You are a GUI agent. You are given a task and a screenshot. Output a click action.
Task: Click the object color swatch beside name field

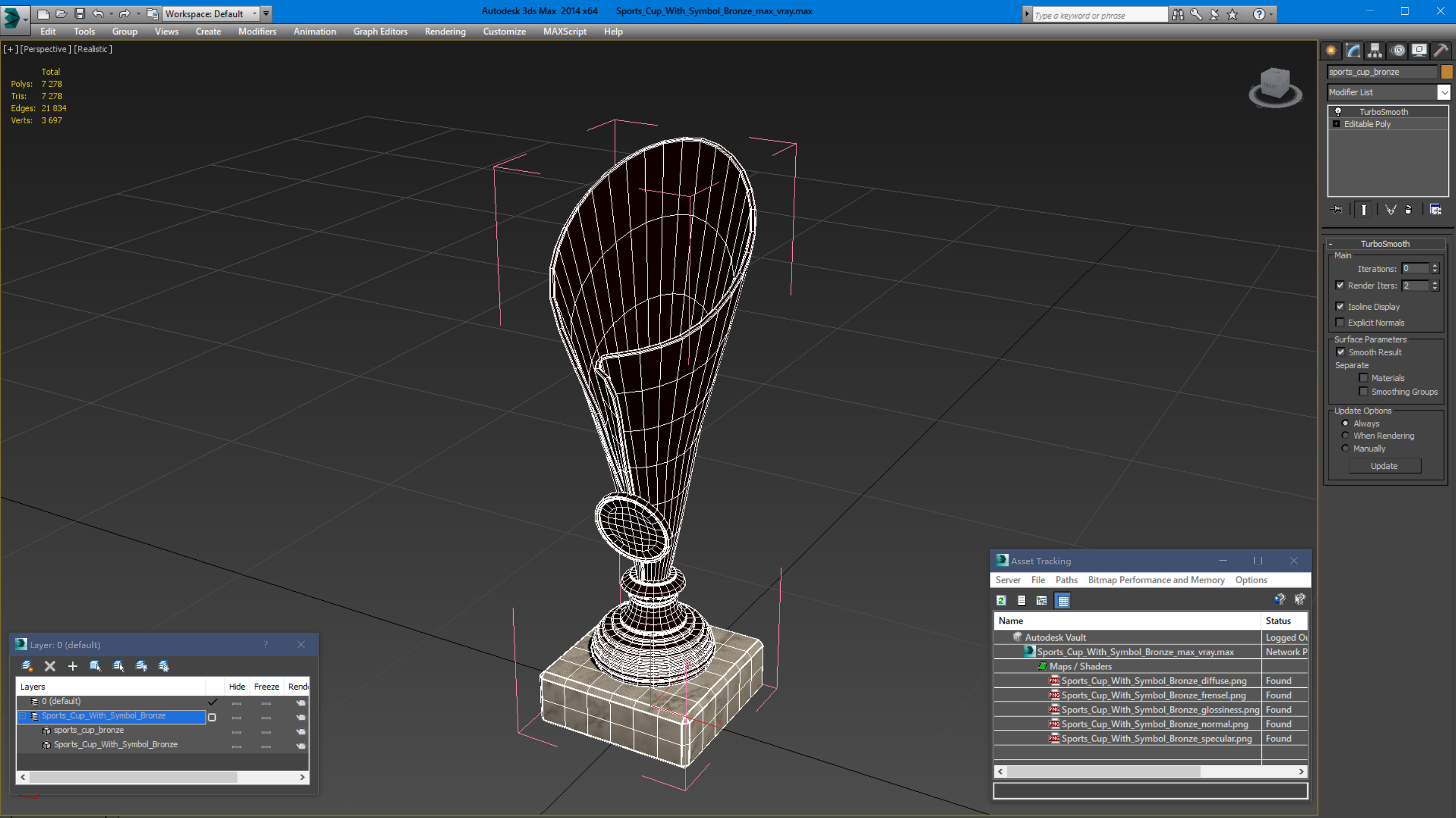[x=1446, y=72]
